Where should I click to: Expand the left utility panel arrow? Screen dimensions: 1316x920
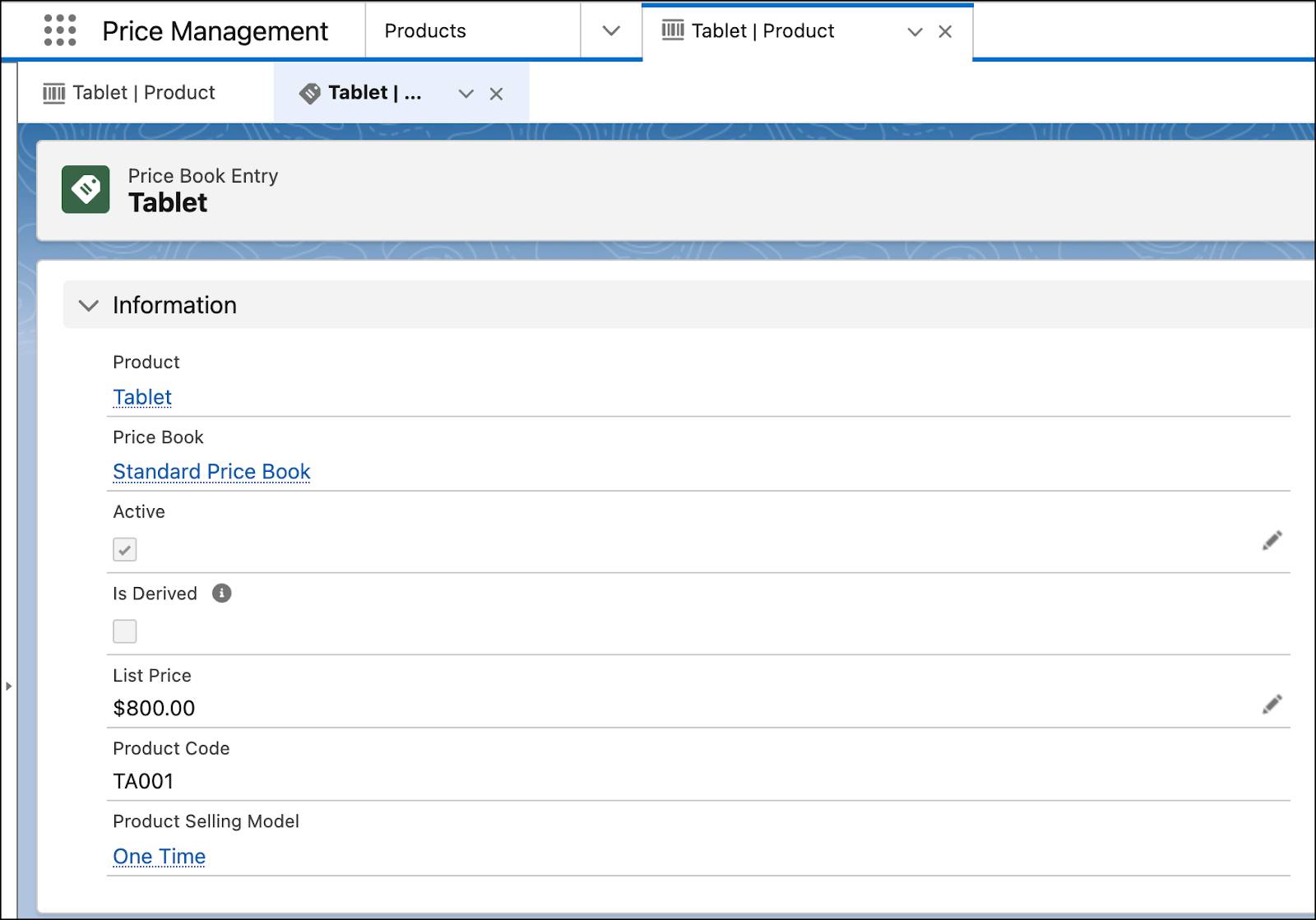coord(8,685)
